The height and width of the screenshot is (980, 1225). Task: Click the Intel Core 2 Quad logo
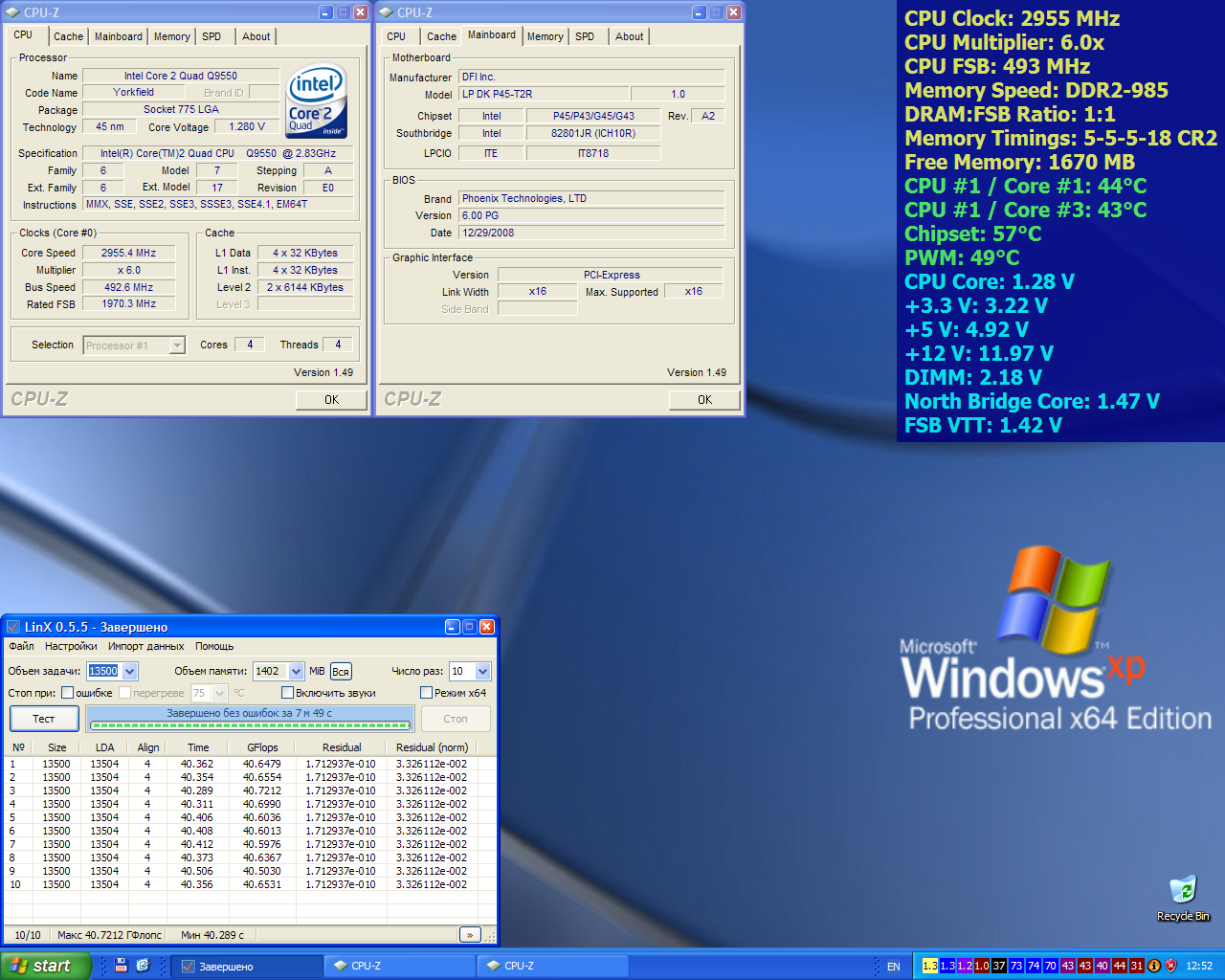[x=317, y=101]
